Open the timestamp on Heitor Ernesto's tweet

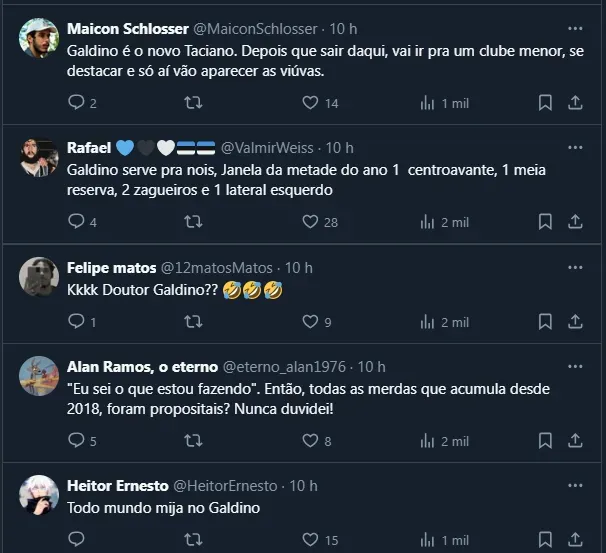click(303, 486)
